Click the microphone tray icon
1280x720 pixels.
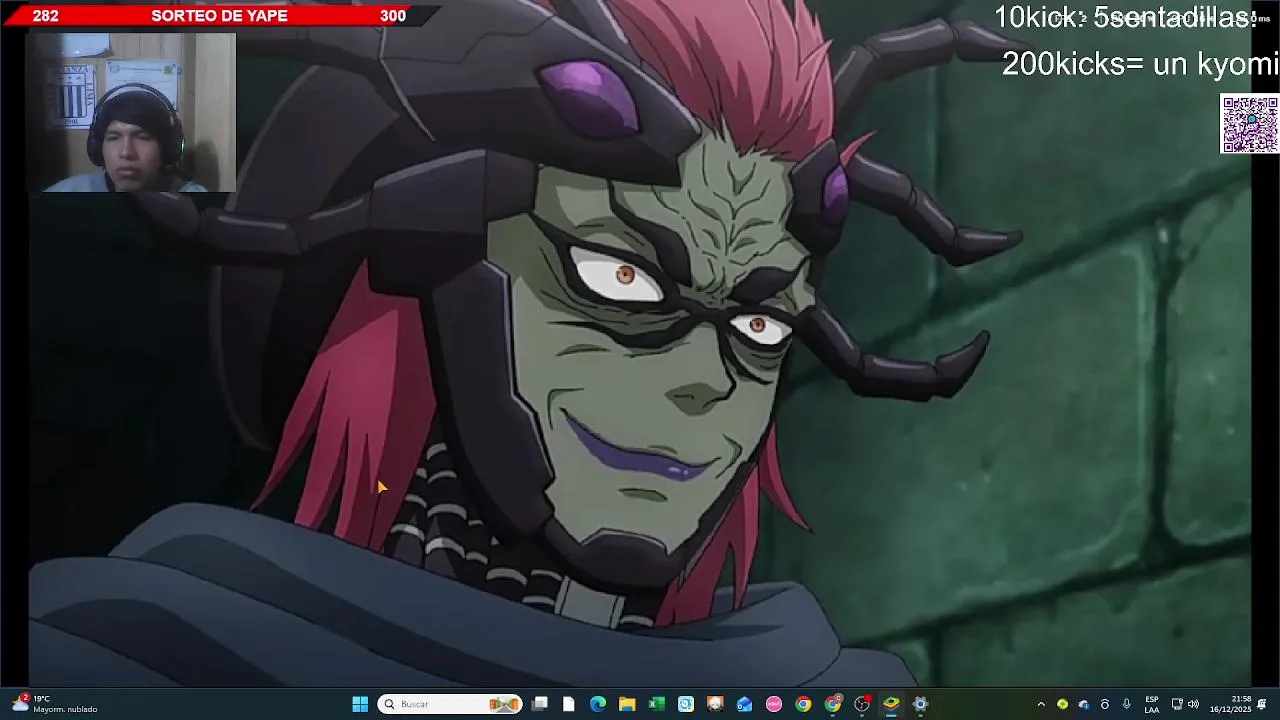(x=1126, y=704)
